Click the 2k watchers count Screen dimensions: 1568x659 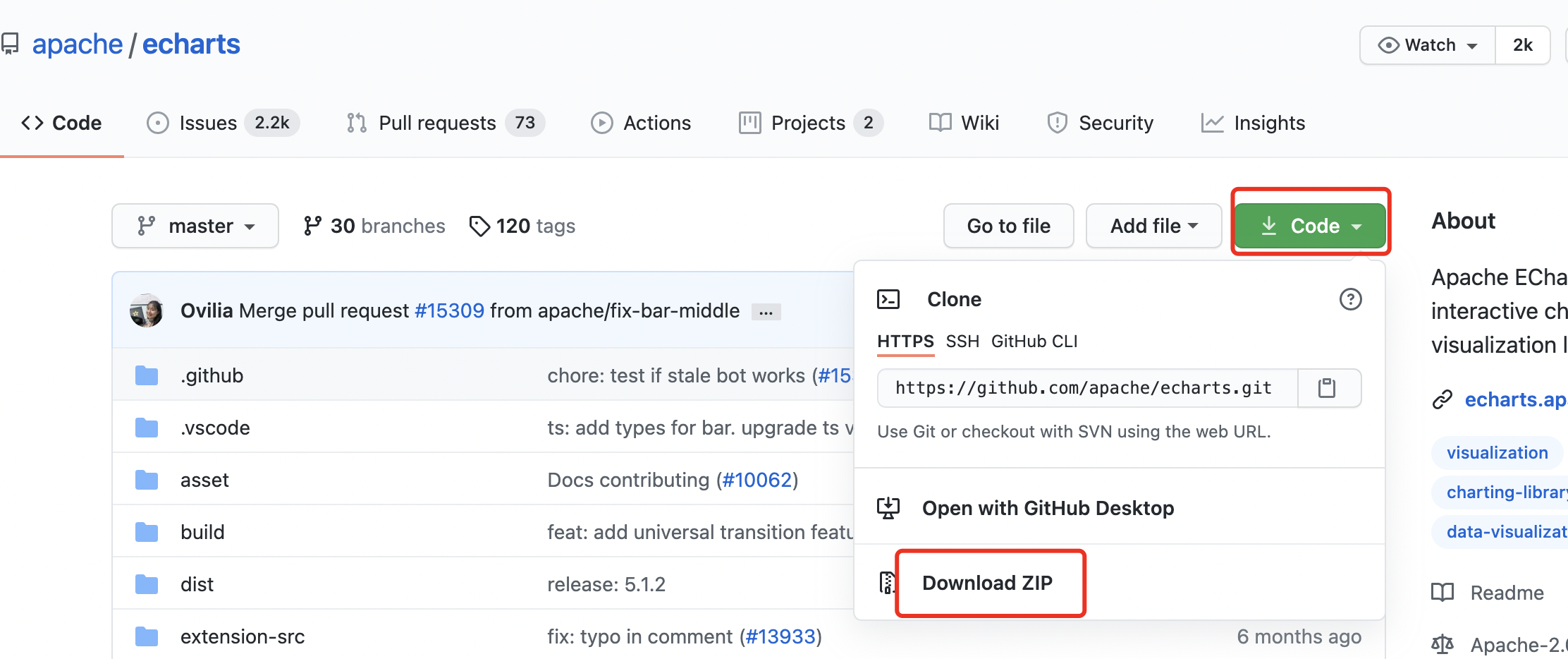point(1523,45)
